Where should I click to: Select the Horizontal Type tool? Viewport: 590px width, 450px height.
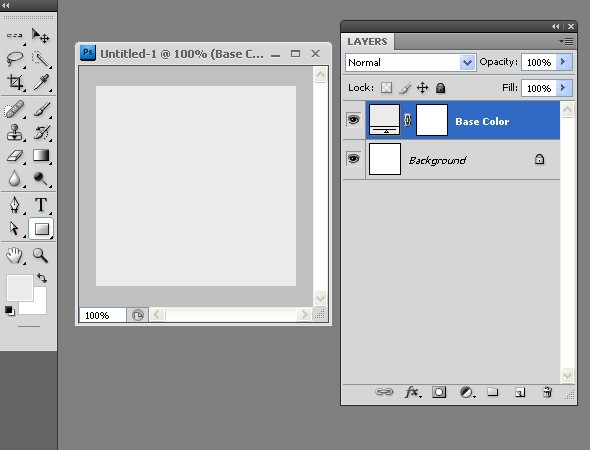point(41,205)
